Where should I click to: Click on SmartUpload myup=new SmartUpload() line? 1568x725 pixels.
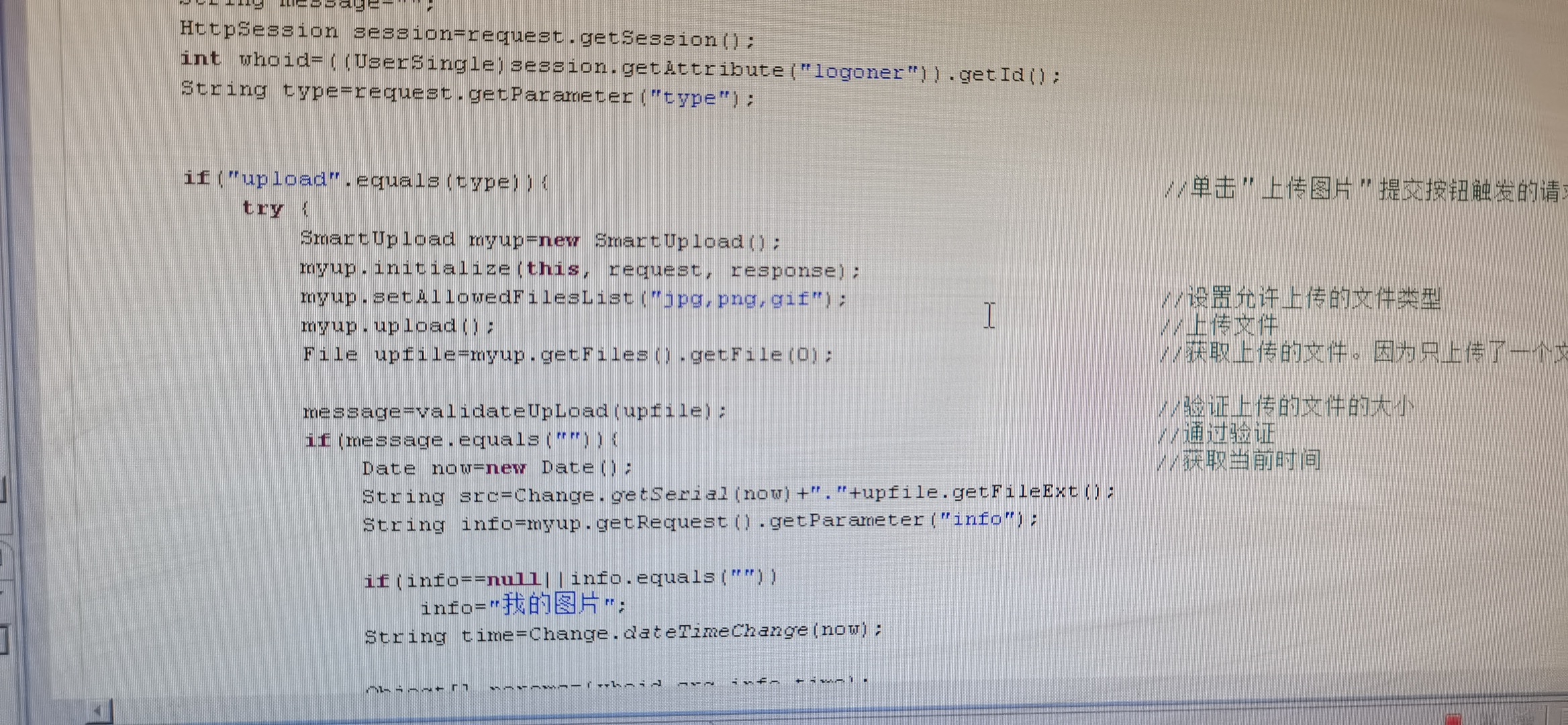pyautogui.click(x=540, y=240)
